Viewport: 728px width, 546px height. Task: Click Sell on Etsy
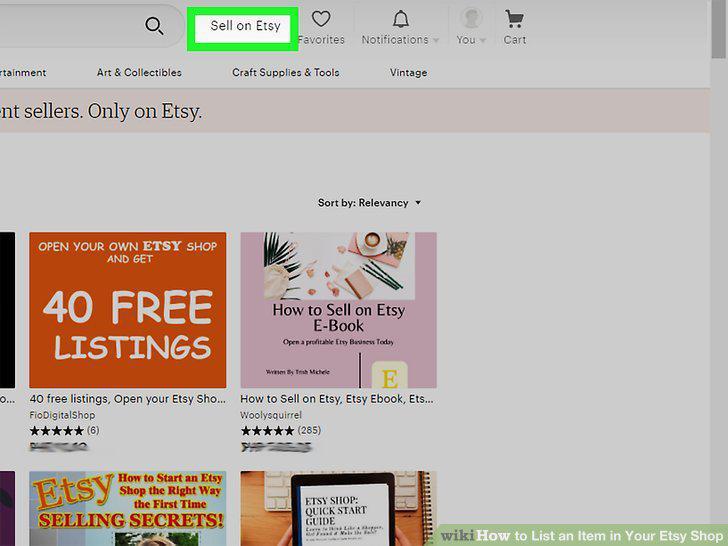pyautogui.click(x=245, y=26)
